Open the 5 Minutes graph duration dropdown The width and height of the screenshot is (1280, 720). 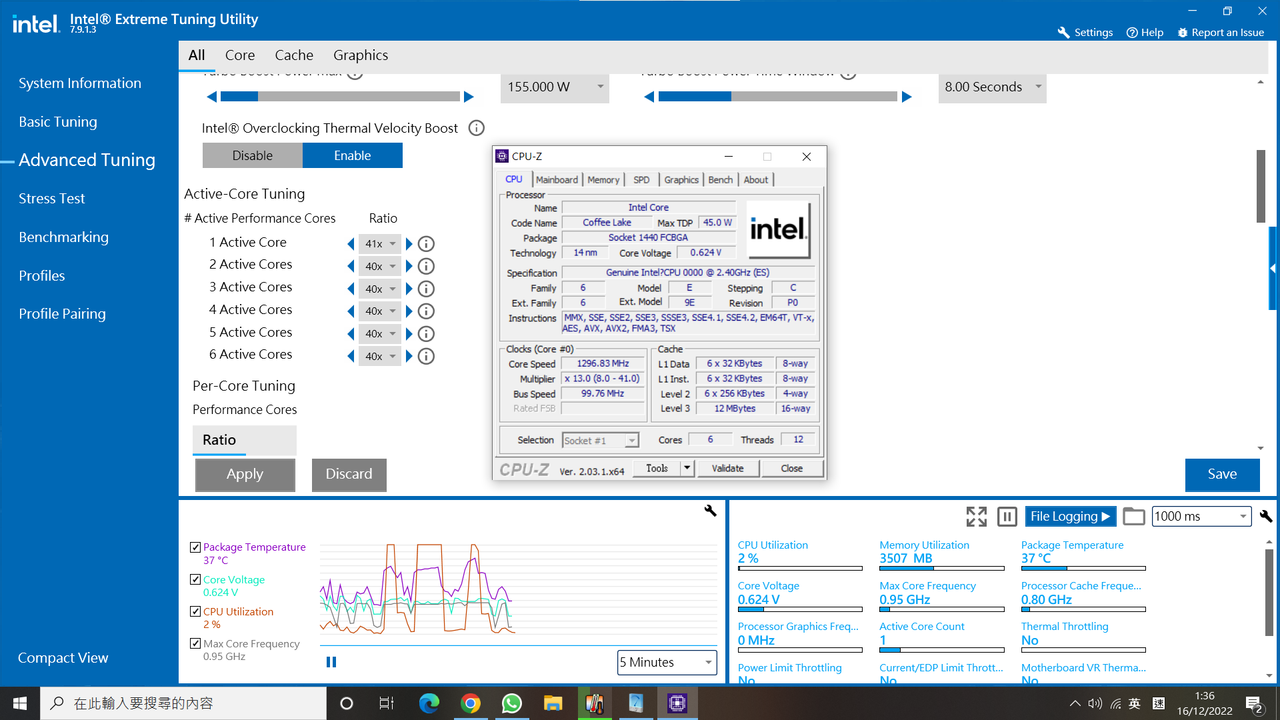pyautogui.click(x=667, y=662)
